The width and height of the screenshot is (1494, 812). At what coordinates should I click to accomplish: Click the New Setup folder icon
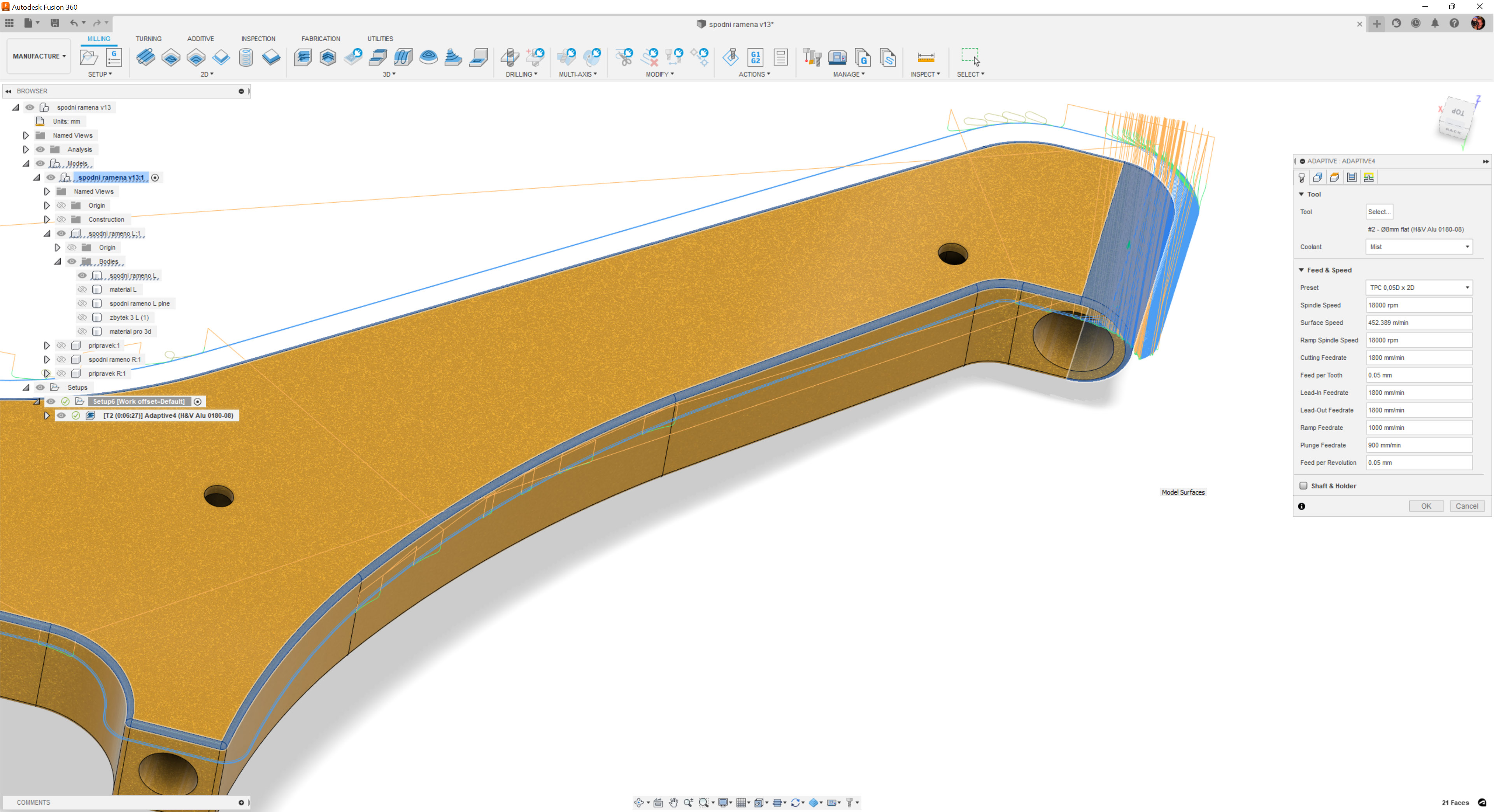(x=89, y=57)
